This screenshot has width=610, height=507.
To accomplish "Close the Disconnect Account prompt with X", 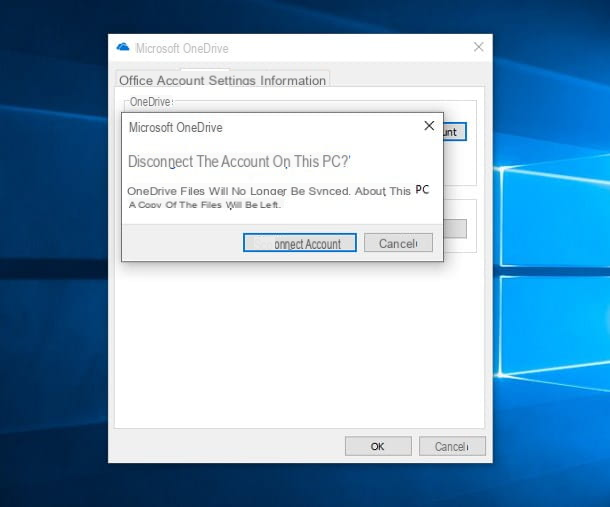I will pos(429,126).
